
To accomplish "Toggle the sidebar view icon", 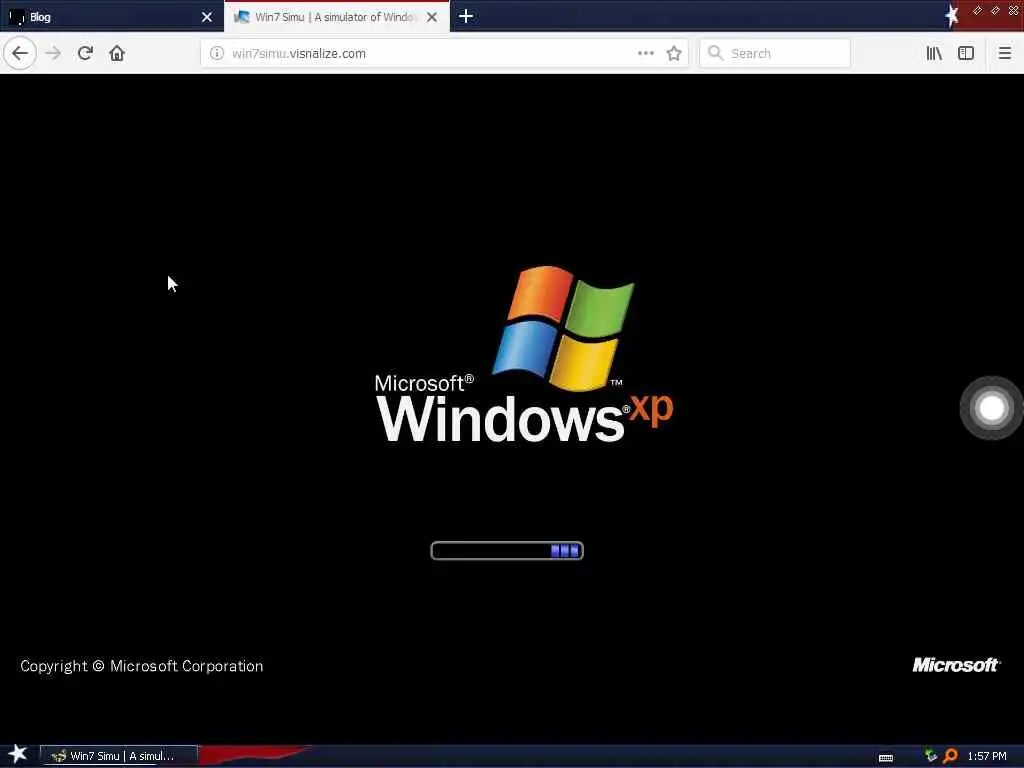I will coord(966,53).
